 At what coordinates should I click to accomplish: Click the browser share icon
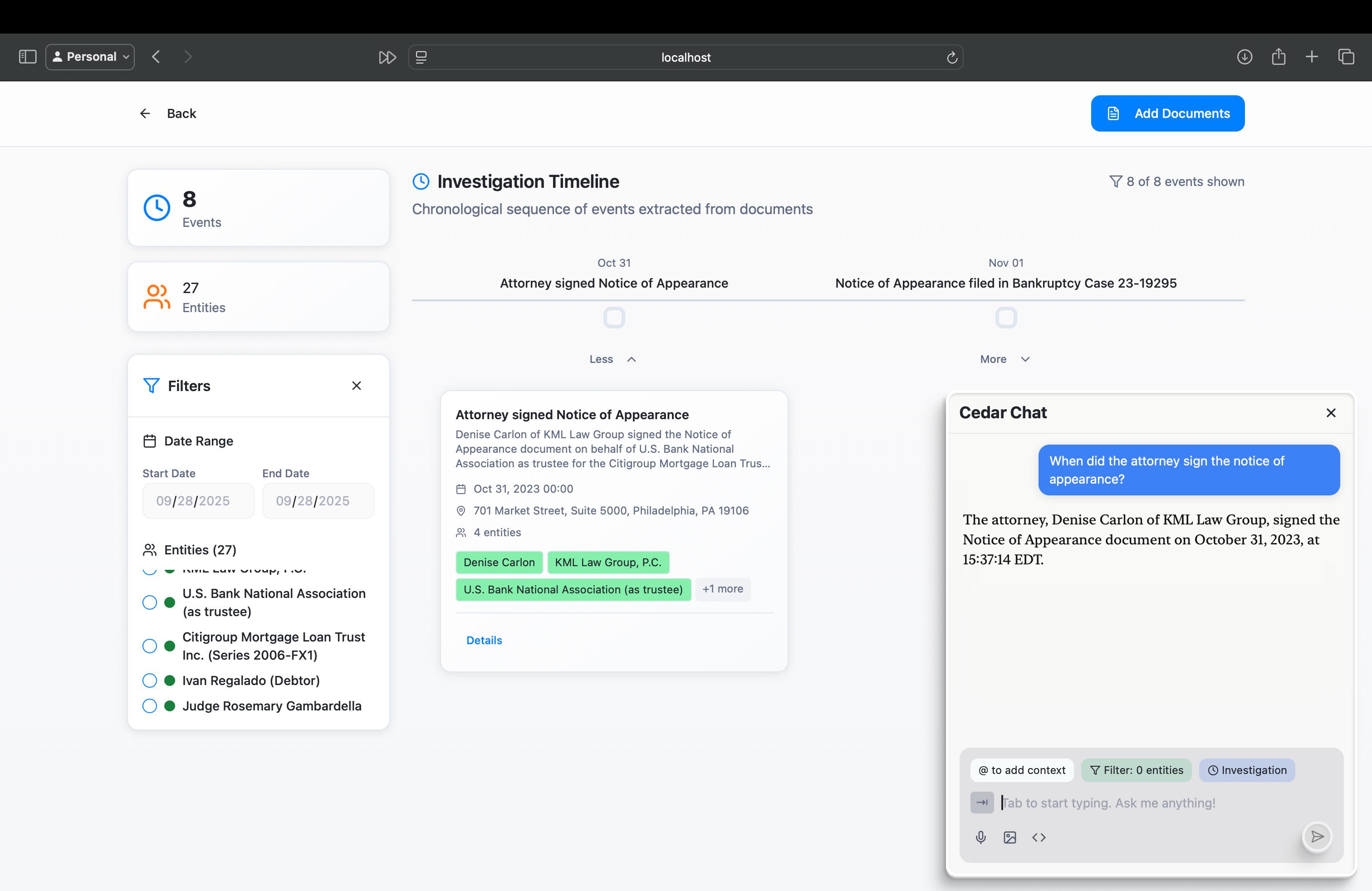(1278, 56)
